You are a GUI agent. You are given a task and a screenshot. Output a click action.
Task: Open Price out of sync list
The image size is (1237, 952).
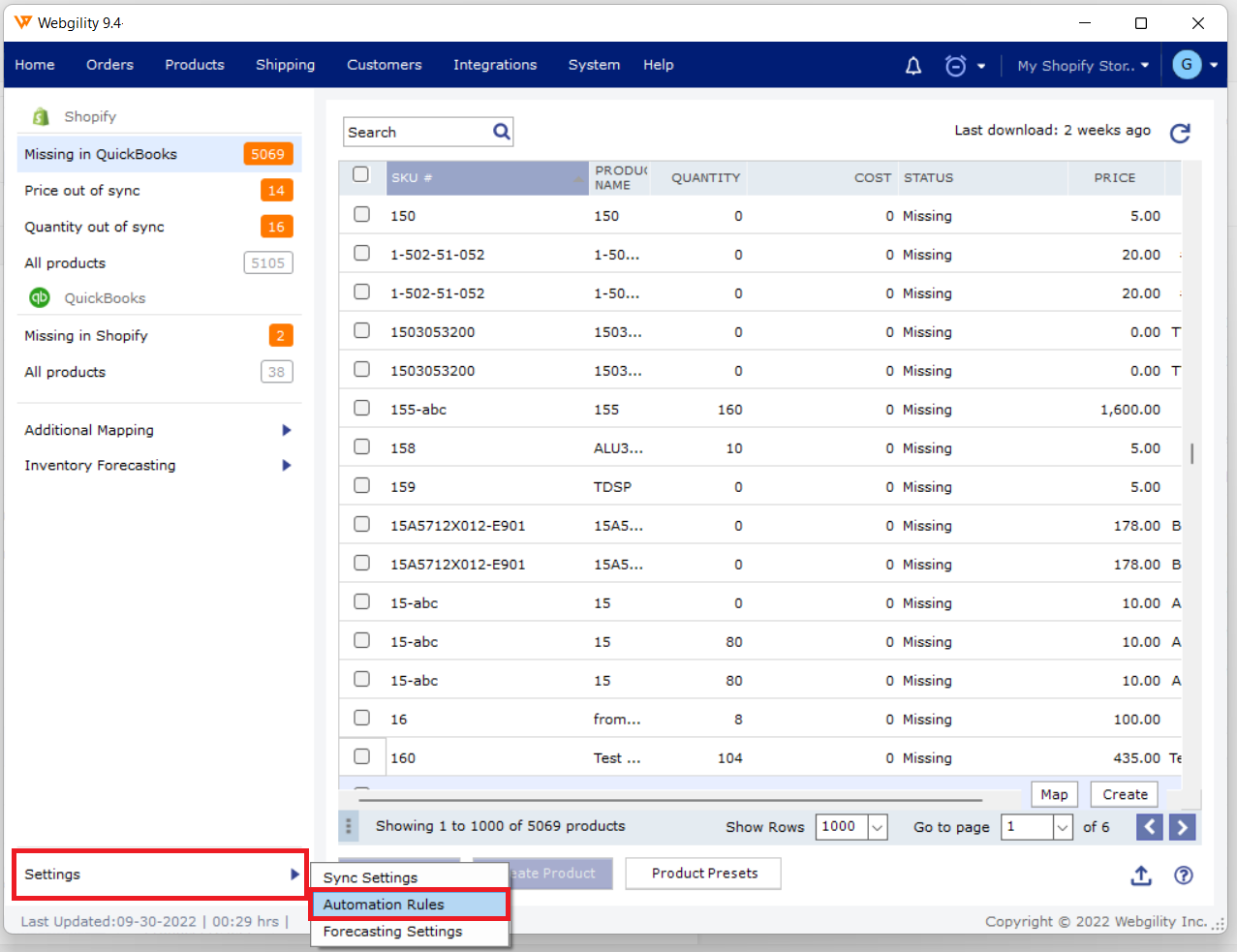coord(159,191)
